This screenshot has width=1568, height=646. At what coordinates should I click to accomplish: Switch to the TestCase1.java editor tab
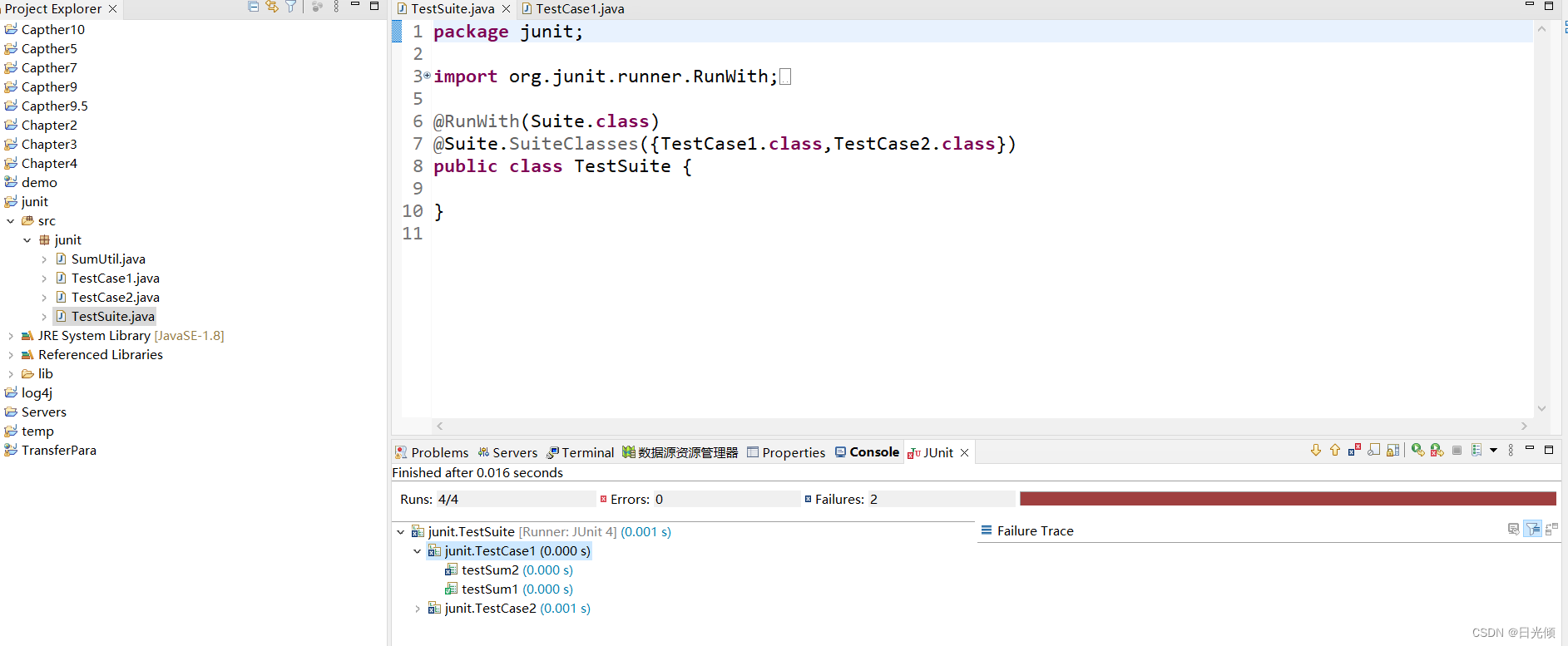pos(572,9)
